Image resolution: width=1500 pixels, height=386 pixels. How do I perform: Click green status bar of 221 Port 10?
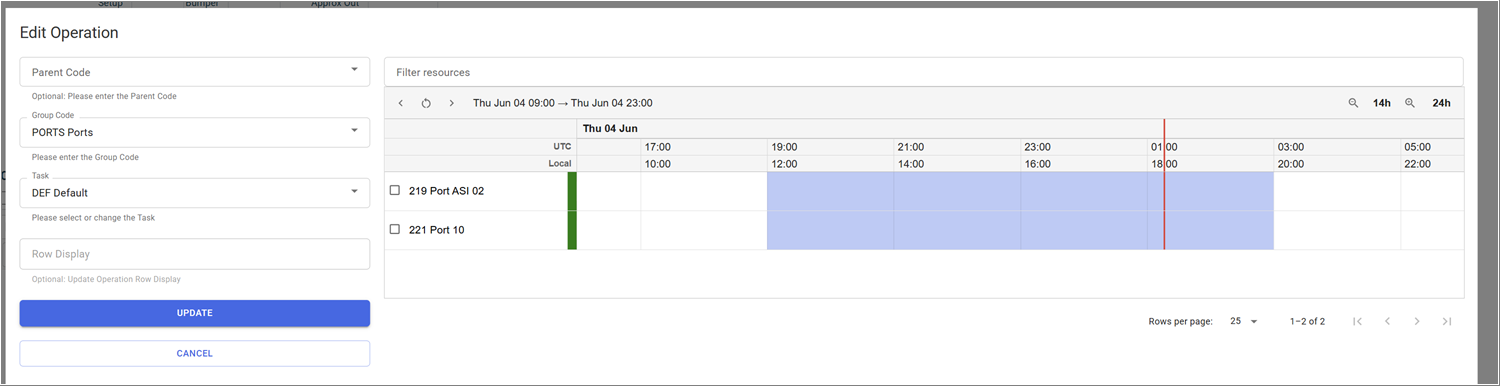click(572, 230)
